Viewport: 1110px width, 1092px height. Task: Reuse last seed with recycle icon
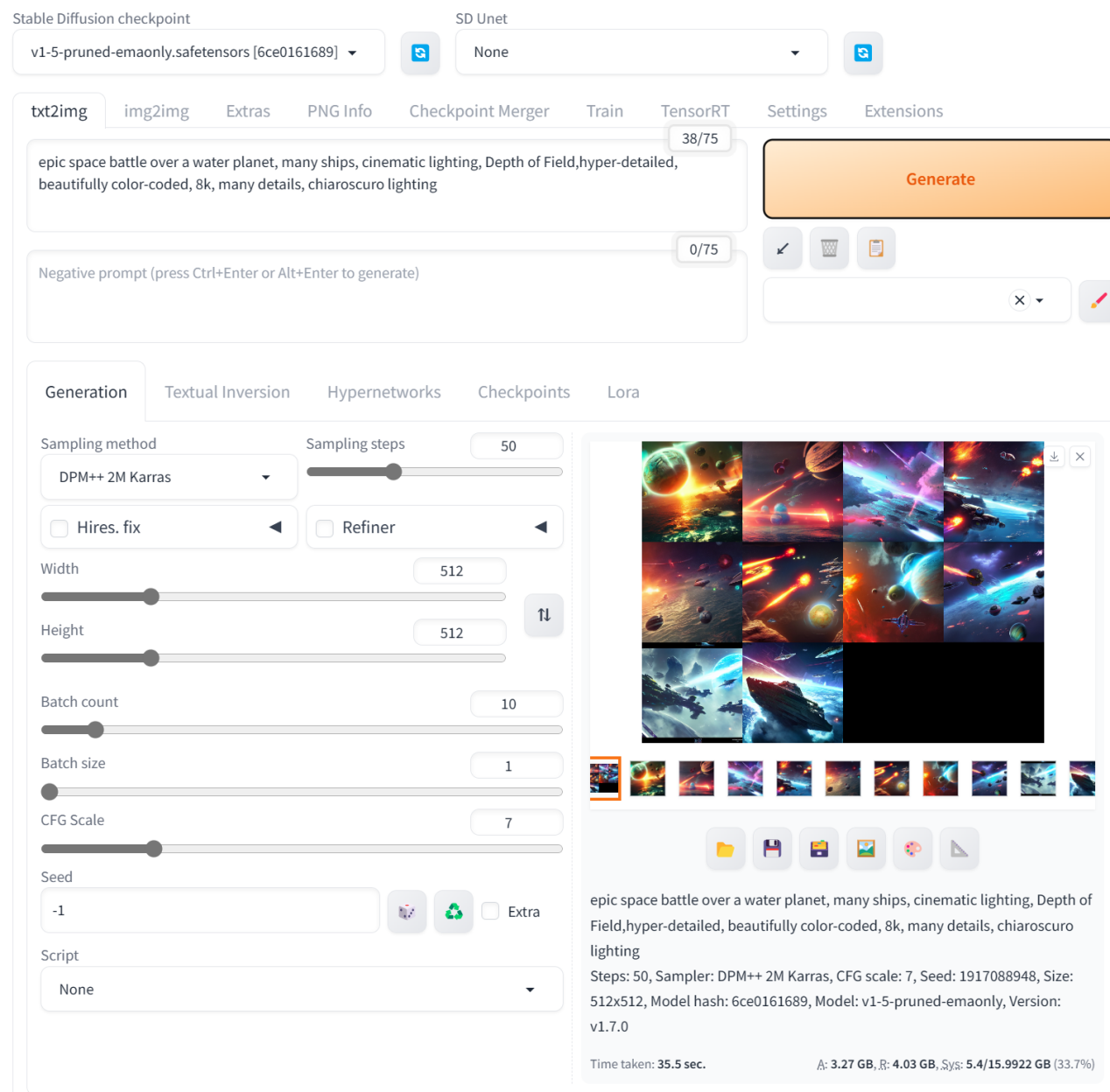click(453, 912)
